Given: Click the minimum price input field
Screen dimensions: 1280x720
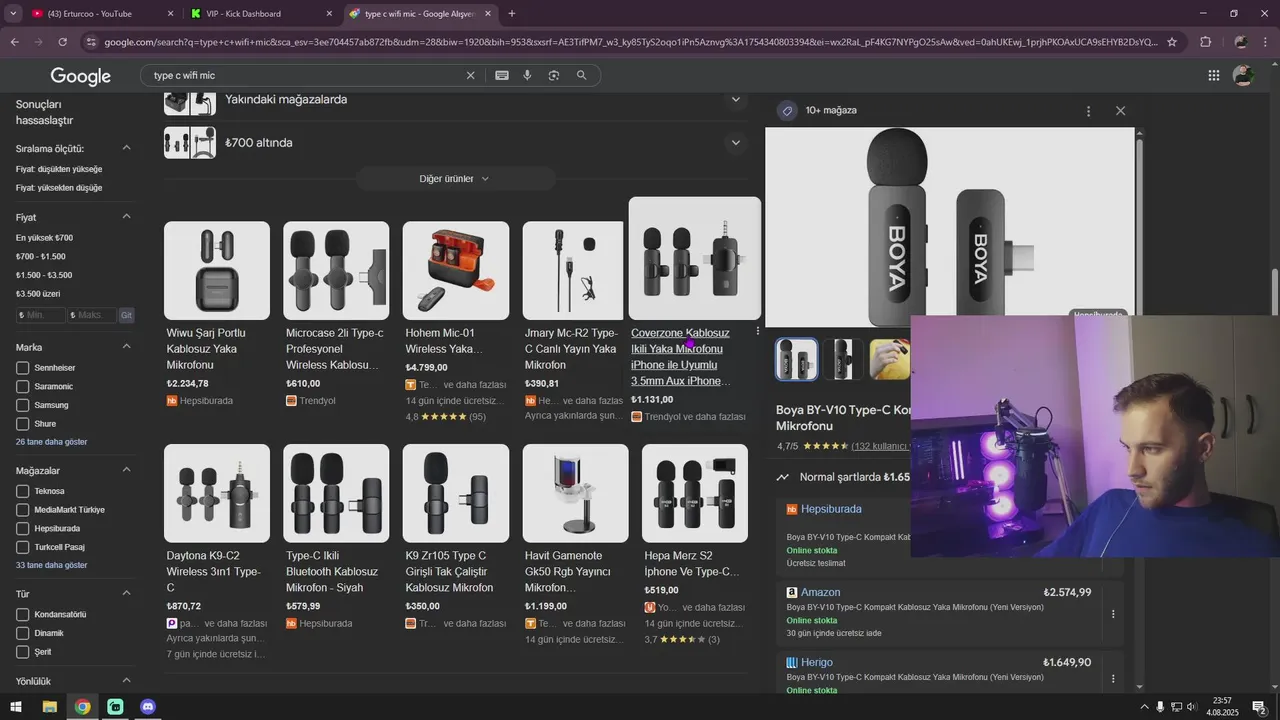Looking at the screenshot, I should tap(41, 315).
